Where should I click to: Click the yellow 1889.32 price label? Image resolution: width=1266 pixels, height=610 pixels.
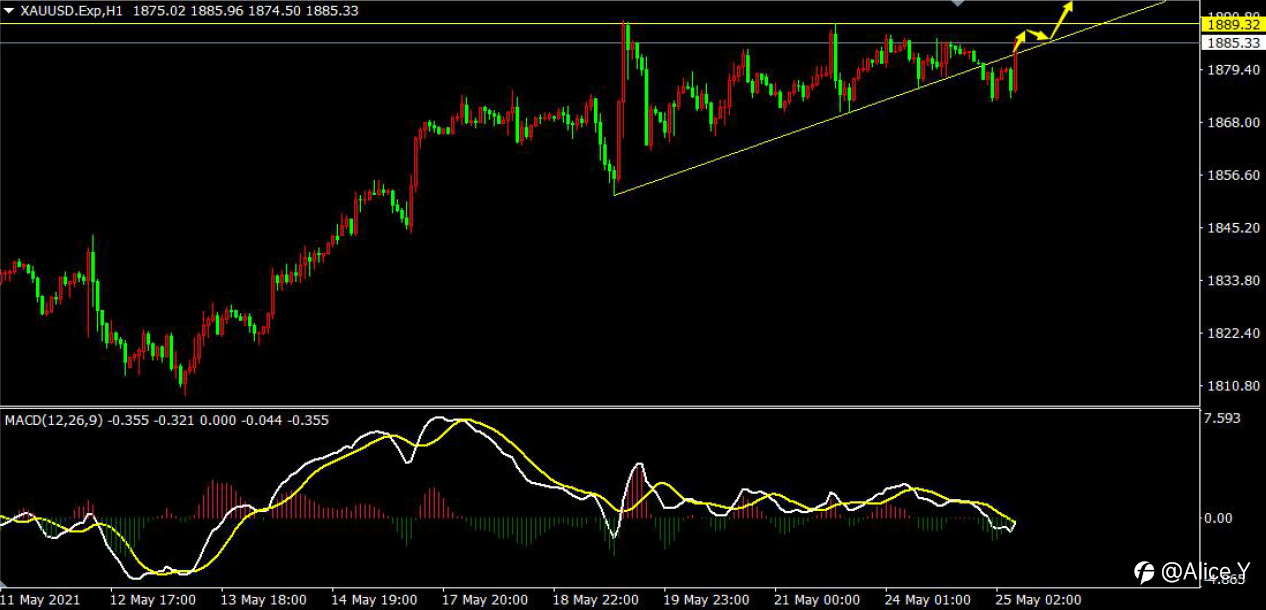pos(1232,24)
